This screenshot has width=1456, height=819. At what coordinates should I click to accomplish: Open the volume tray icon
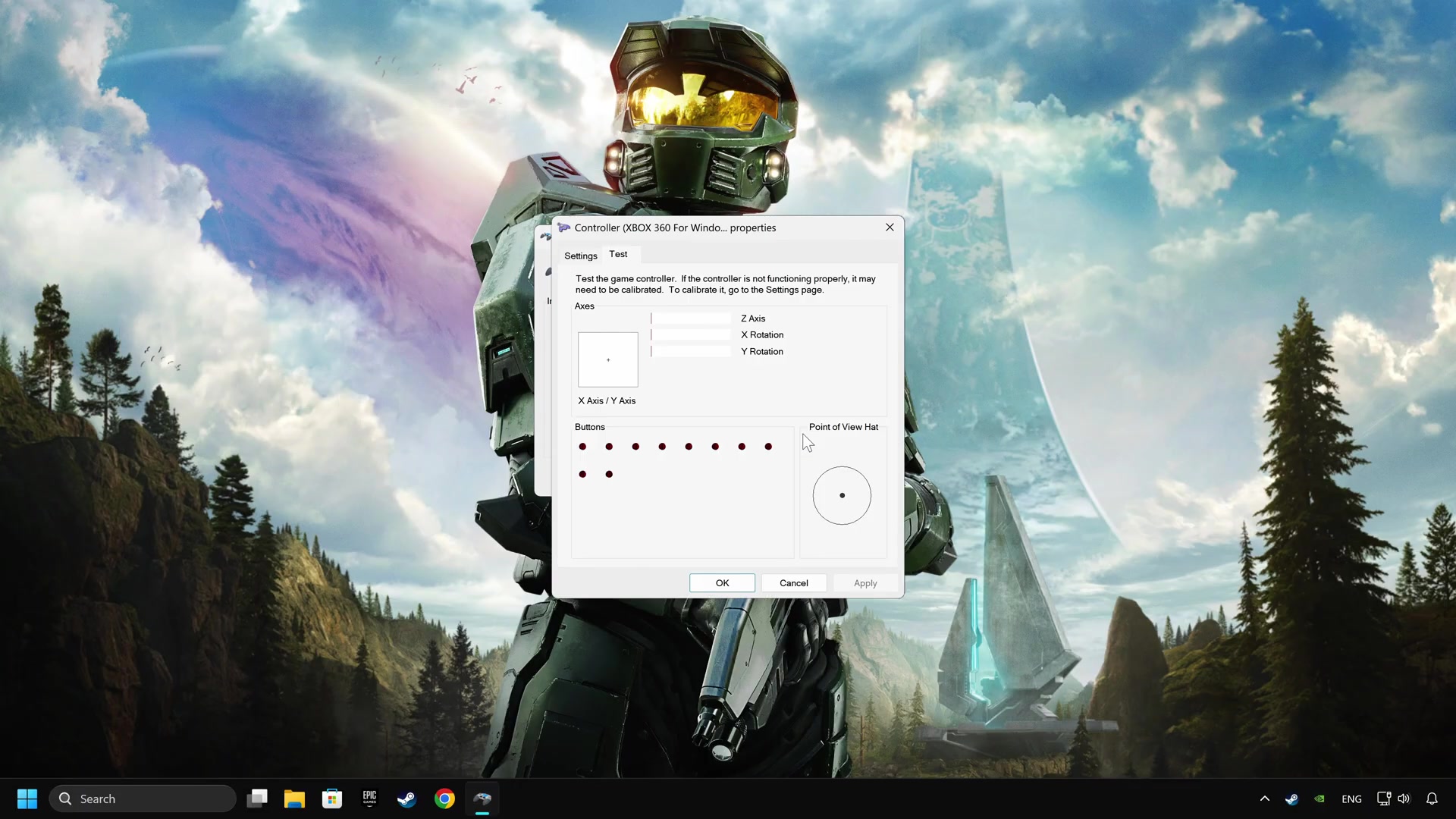pos(1404,799)
